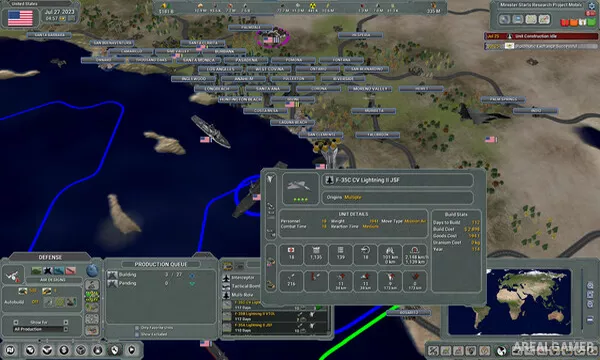
Task: Click the first autobuild option icon
Action: point(48,302)
